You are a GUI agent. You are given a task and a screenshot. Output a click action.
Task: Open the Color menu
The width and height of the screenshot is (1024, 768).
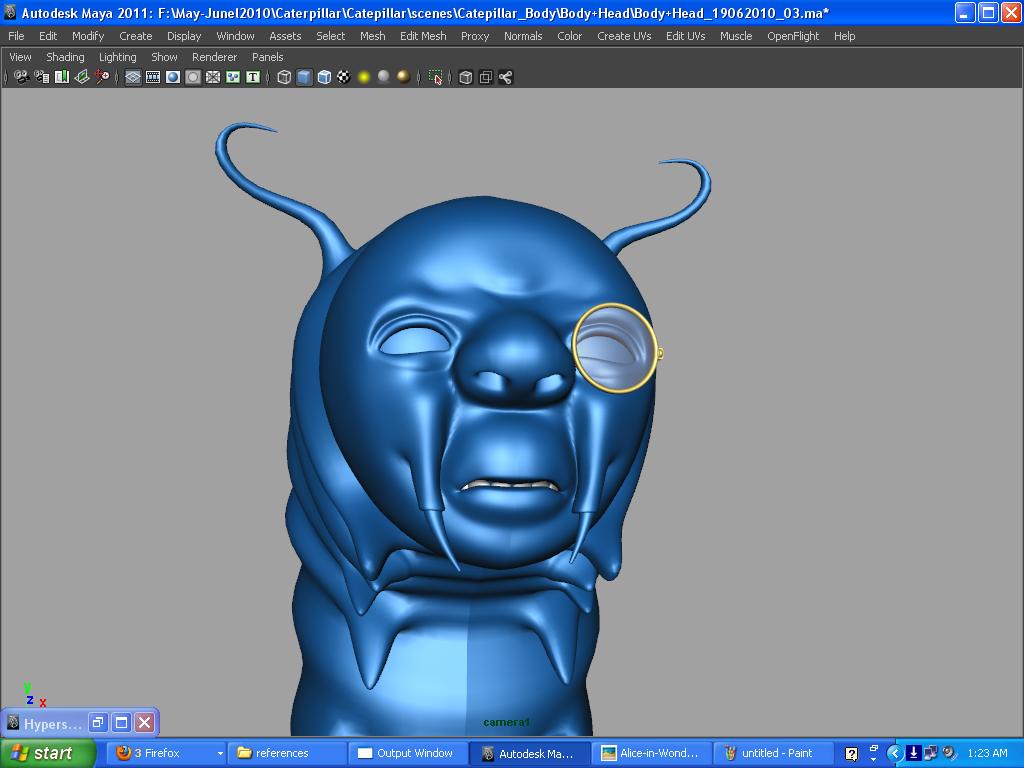click(x=569, y=36)
